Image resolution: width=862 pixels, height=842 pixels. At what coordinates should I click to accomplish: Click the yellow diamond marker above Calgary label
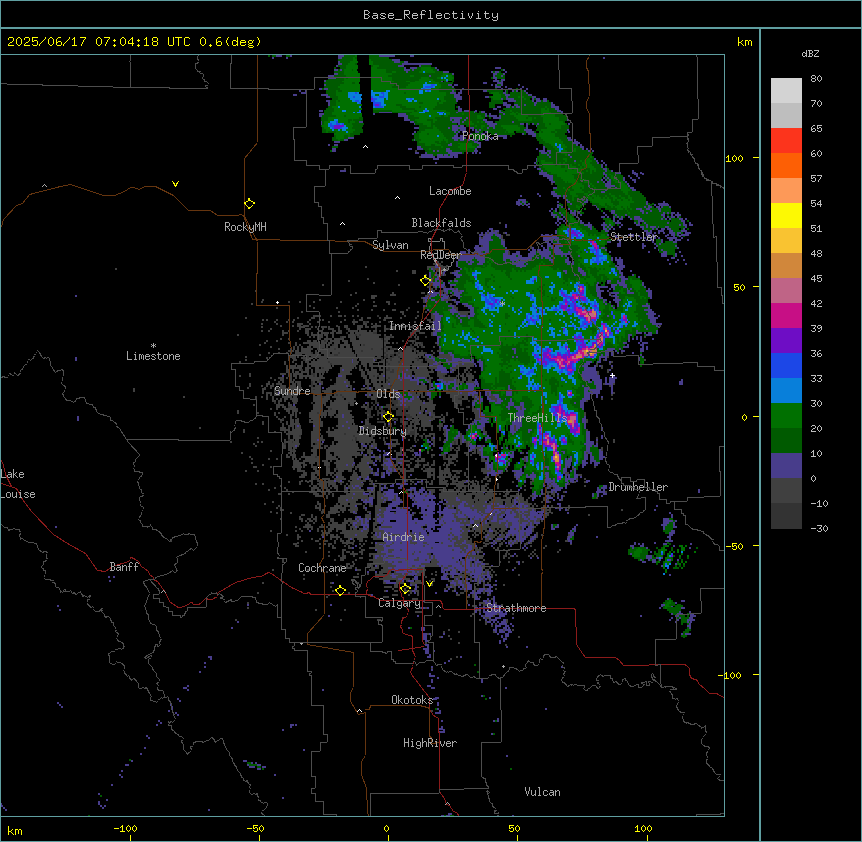coord(405,589)
